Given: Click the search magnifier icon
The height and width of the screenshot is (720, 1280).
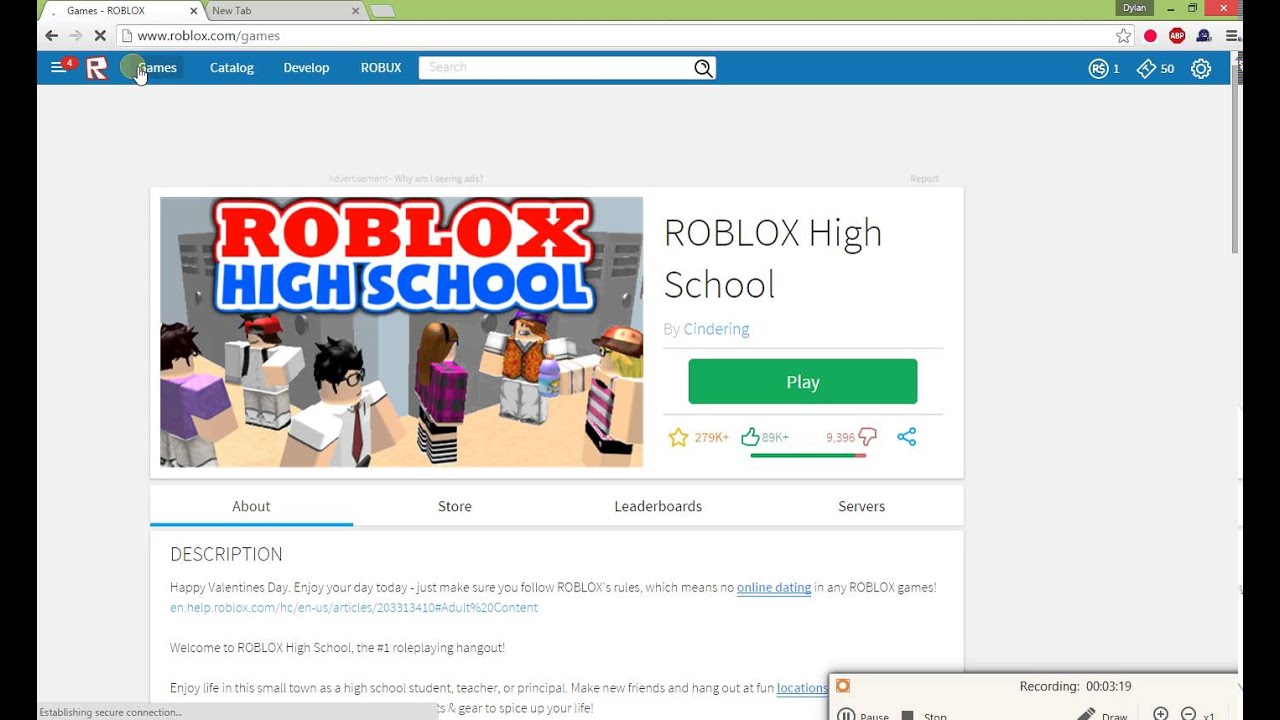Looking at the screenshot, I should [703, 68].
